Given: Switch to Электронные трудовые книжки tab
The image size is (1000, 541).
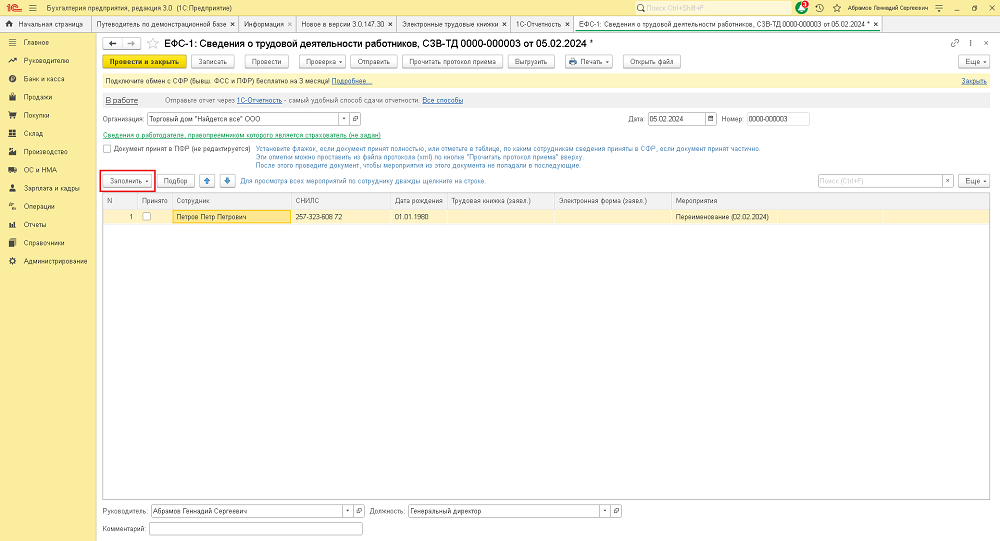Looking at the screenshot, I should (449, 23).
